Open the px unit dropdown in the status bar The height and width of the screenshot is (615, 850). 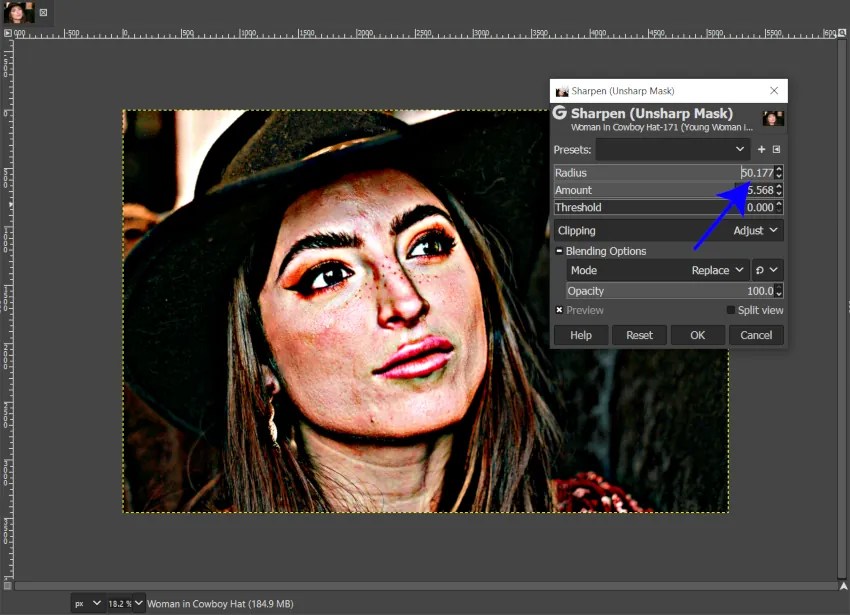[85, 603]
